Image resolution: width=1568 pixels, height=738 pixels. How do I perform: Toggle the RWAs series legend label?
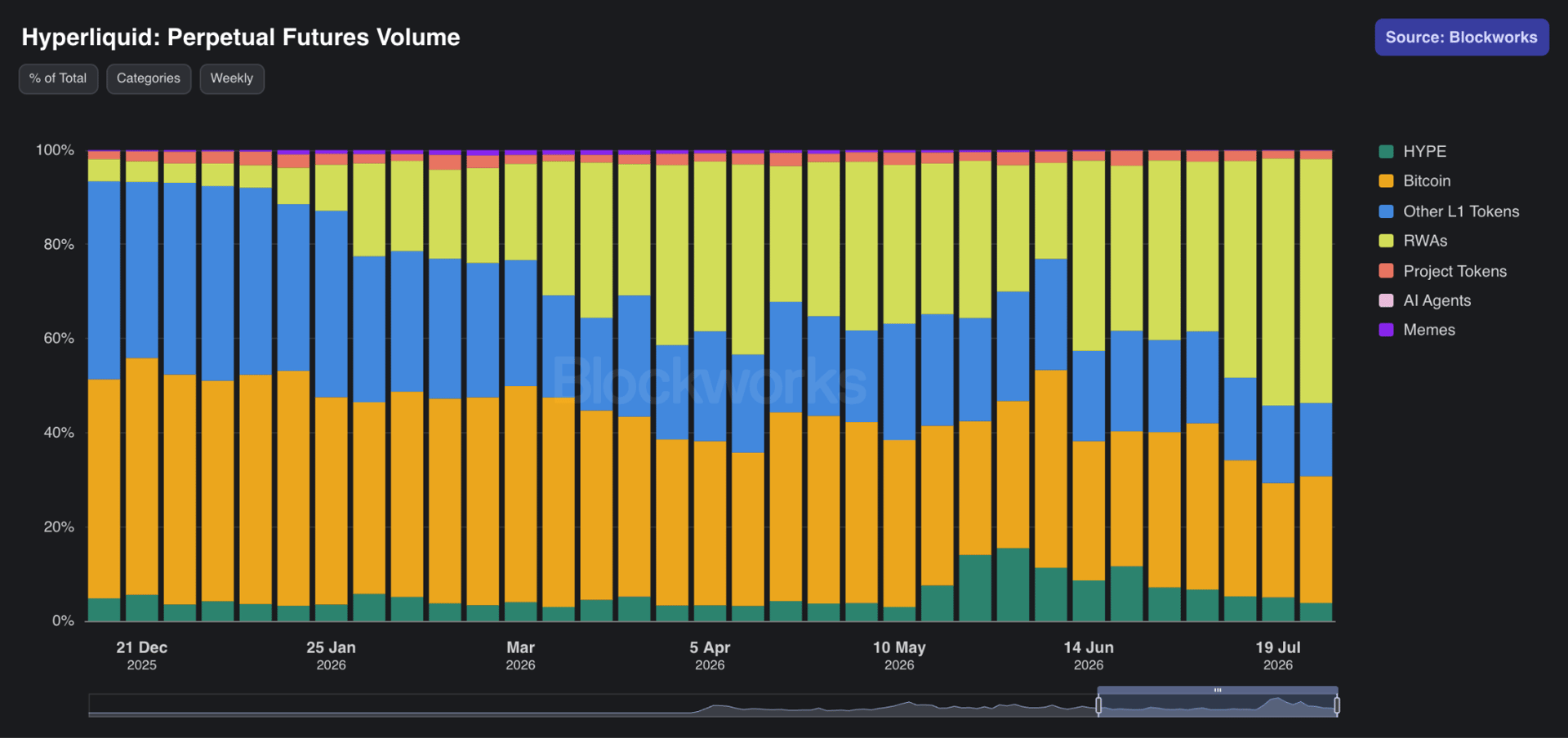pyautogui.click(x=1425, y=240)
